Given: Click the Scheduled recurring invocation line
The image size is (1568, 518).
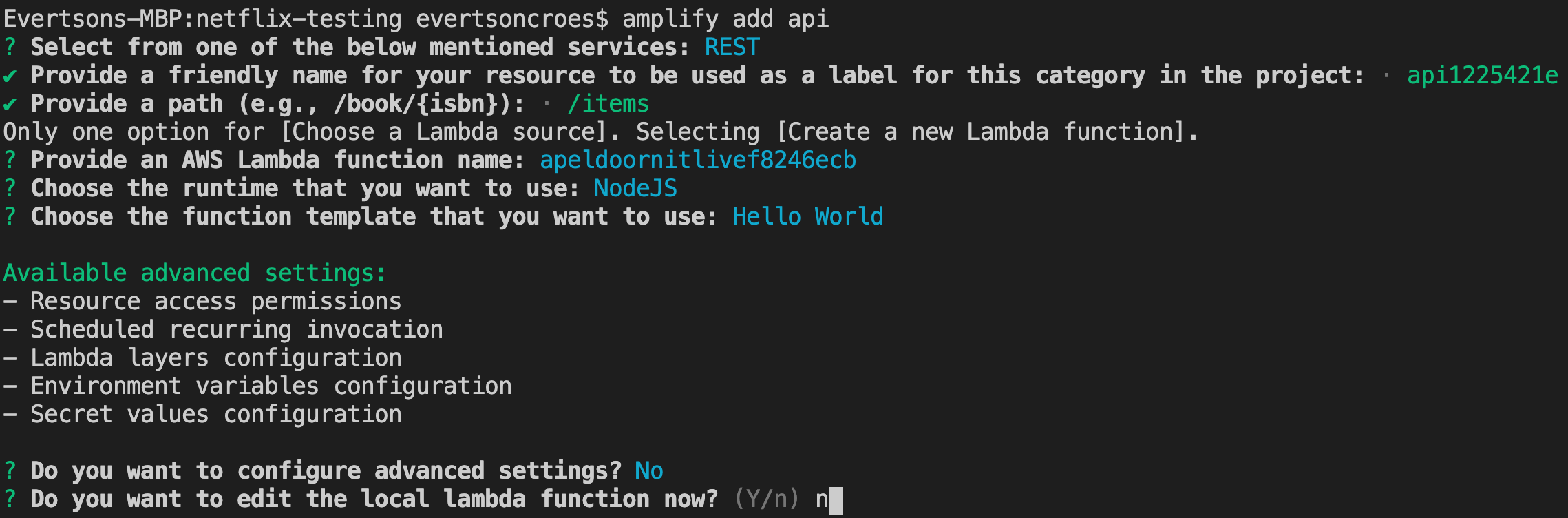Looking at the screenshot, I should click(x=223, y=330).
